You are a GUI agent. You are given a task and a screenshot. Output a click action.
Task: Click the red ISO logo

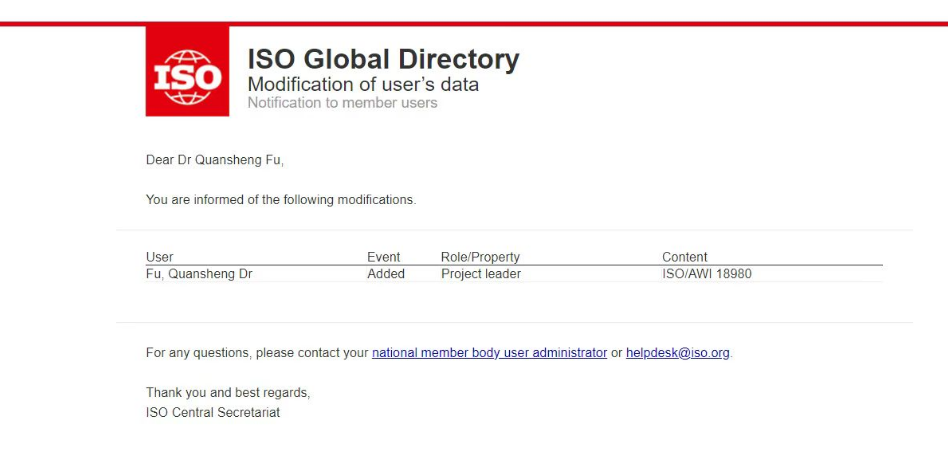pos(187,71)
